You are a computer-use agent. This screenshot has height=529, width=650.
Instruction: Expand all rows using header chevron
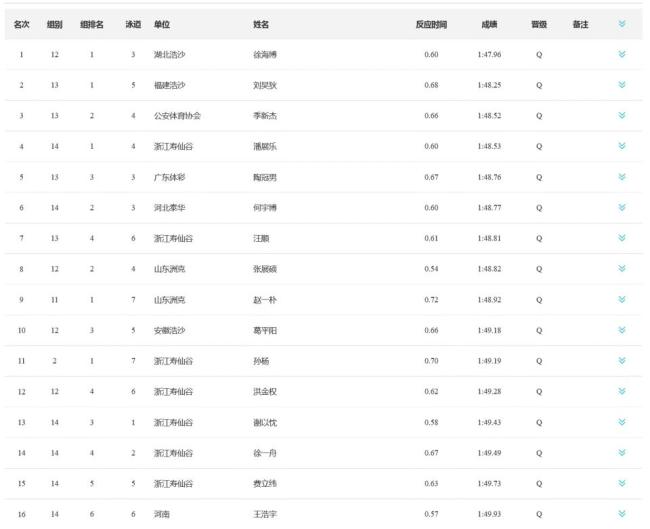pos(622,24)
